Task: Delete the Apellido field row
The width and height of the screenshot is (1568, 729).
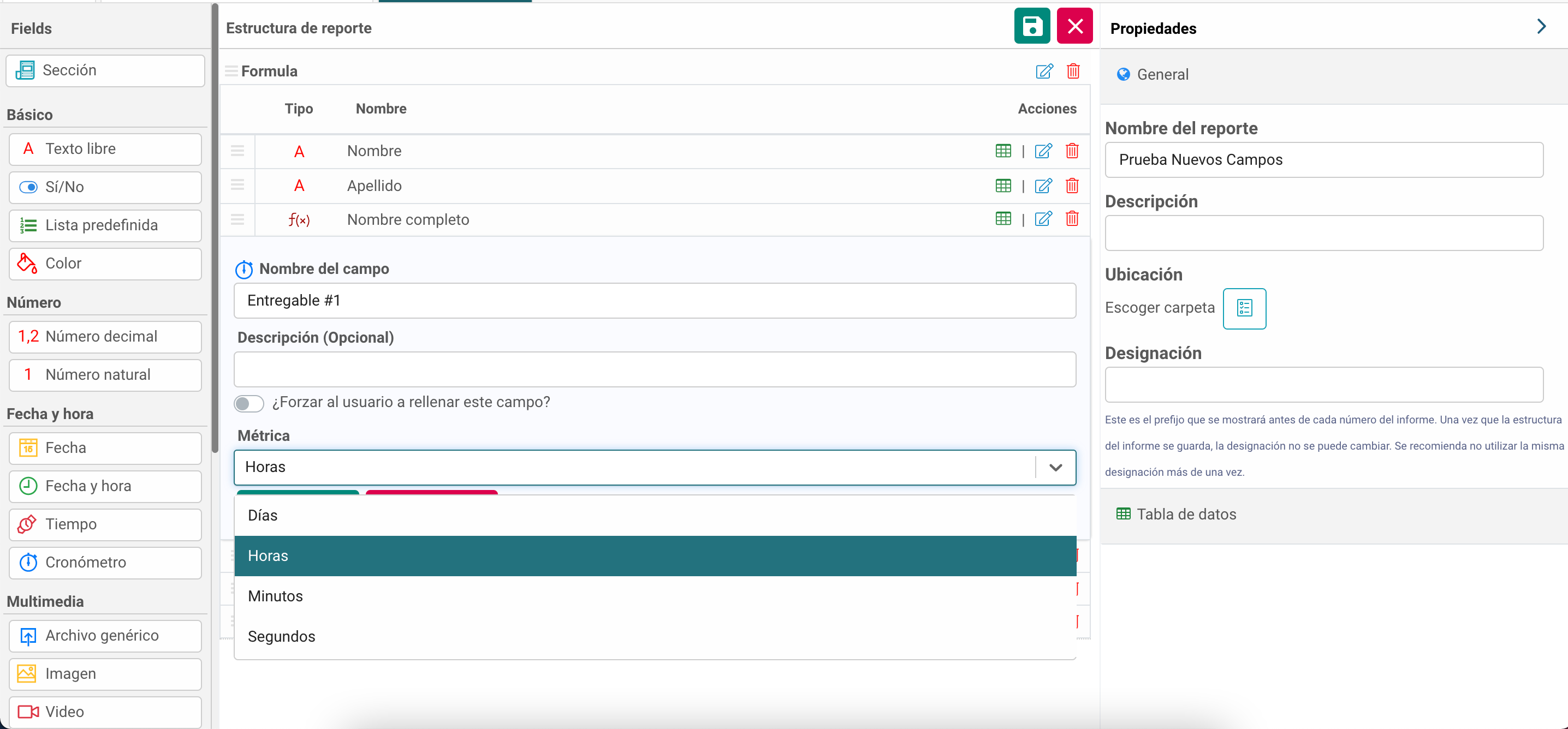Action: click(1072, 186)
